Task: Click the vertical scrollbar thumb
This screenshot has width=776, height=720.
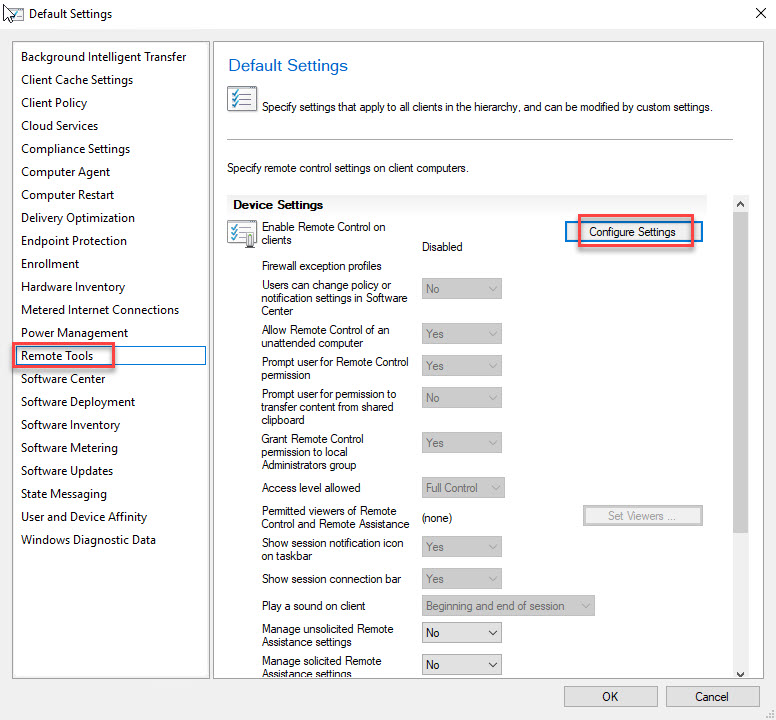Action: pos(740,370)
